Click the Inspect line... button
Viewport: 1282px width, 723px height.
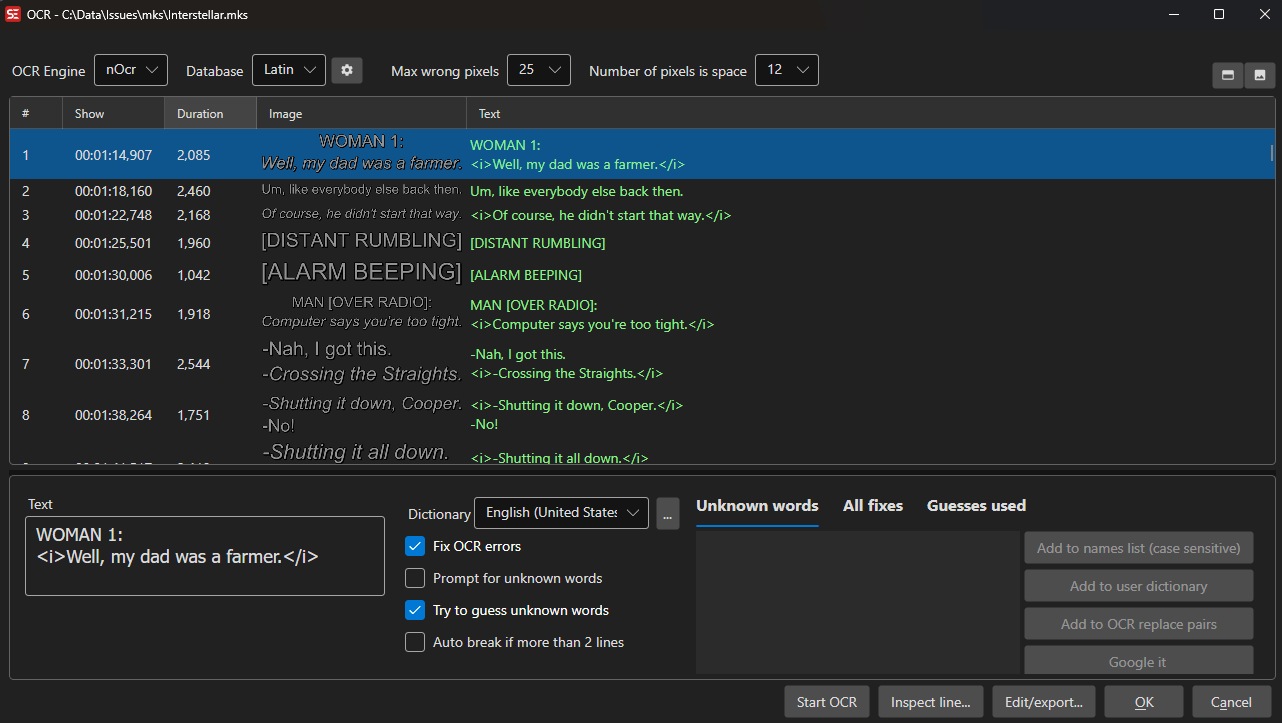point(930,702)
